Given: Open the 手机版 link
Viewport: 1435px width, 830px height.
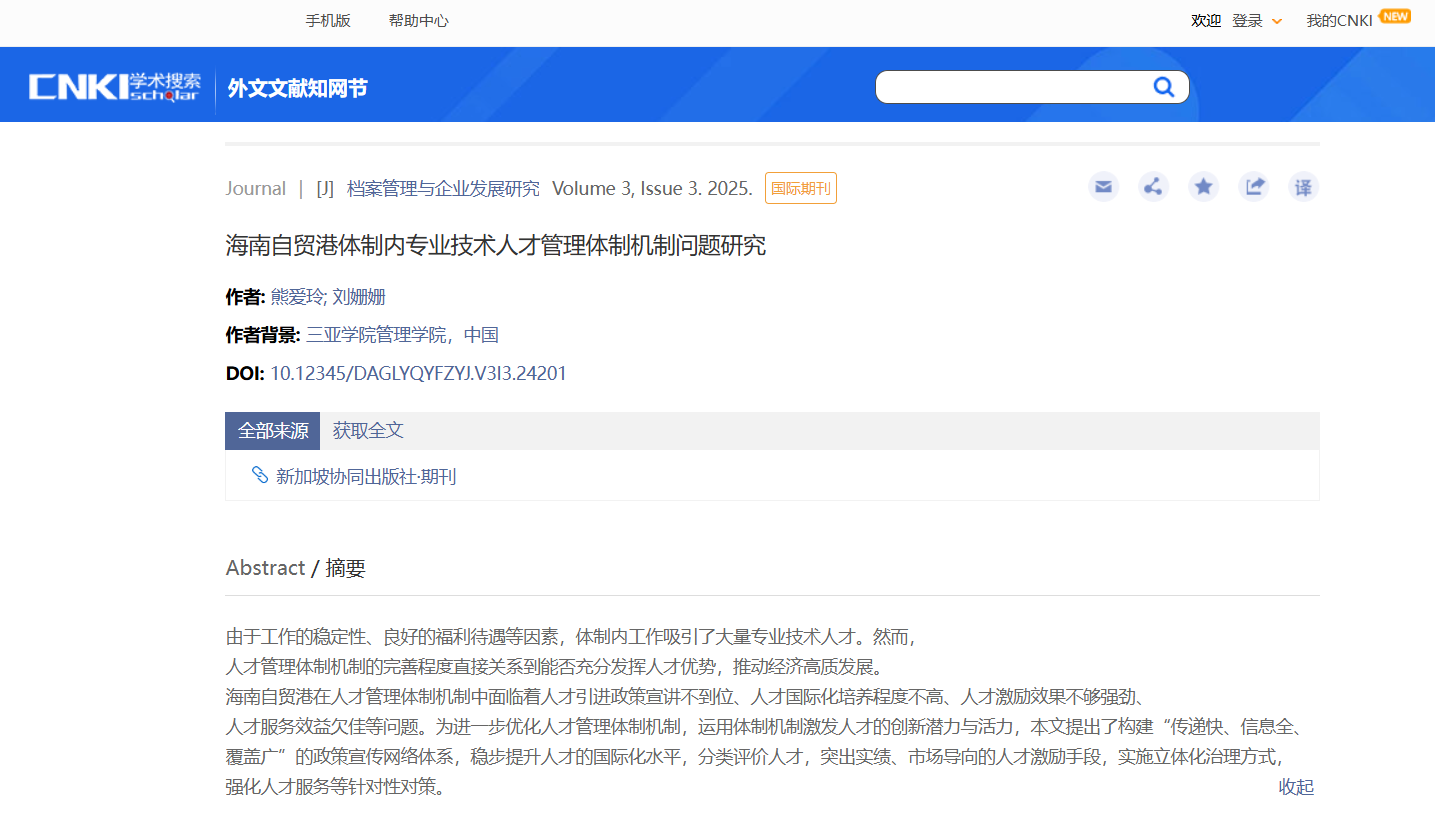Looking at the screenshot, I should click(x=328, y=21).
